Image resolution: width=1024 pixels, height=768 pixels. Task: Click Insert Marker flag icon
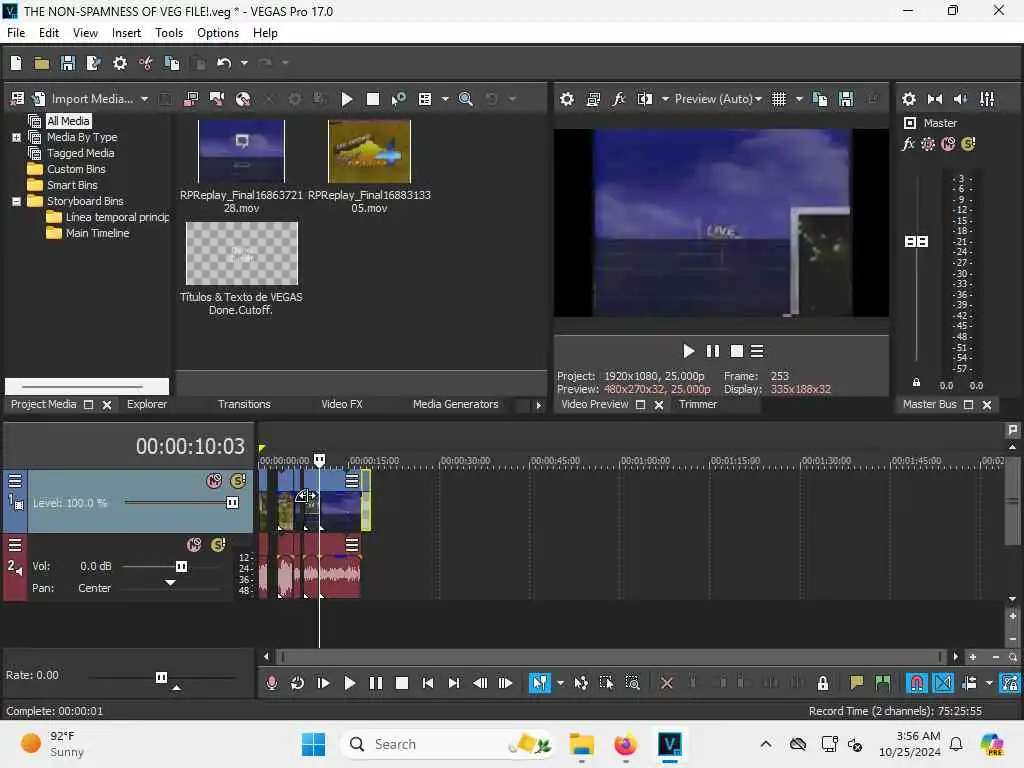857,683
